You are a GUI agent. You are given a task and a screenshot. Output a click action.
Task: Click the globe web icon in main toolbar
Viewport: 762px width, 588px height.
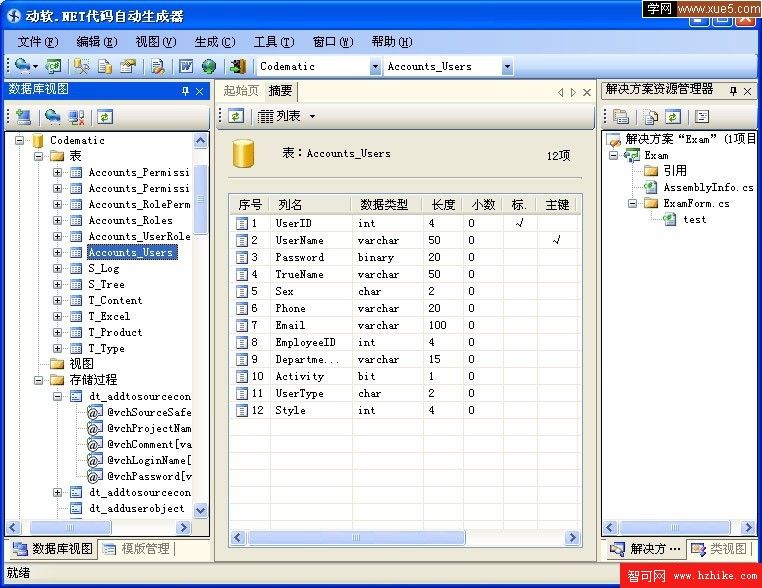coord(209,66)
